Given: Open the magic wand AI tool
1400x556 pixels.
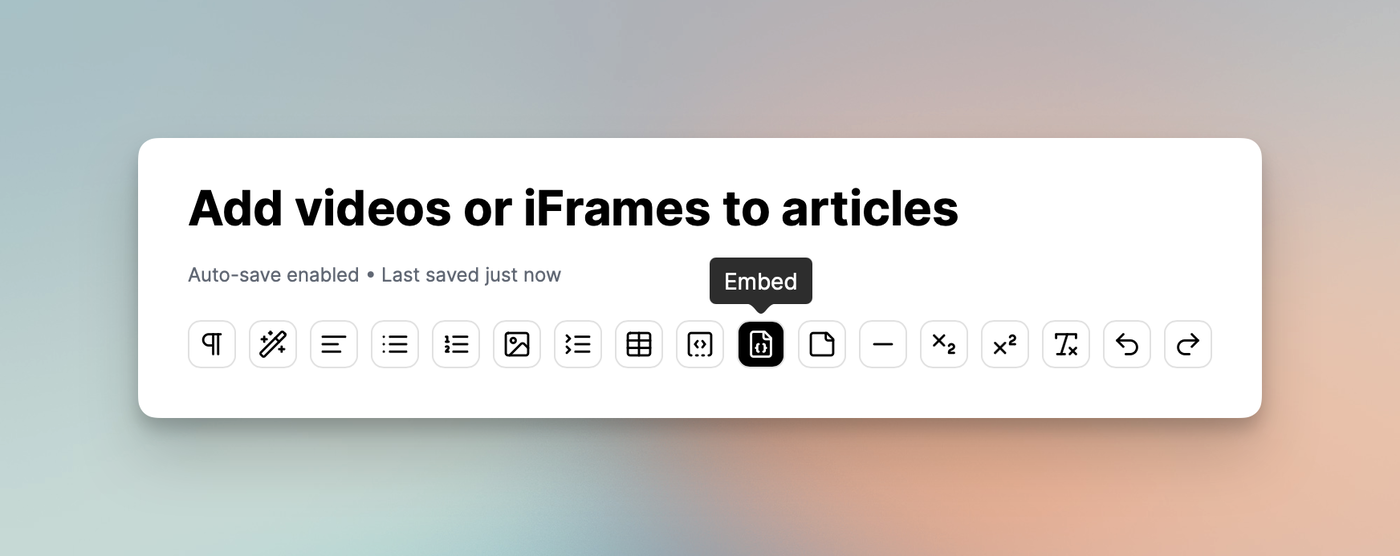Looking at the screenshot, I should 273,344.
